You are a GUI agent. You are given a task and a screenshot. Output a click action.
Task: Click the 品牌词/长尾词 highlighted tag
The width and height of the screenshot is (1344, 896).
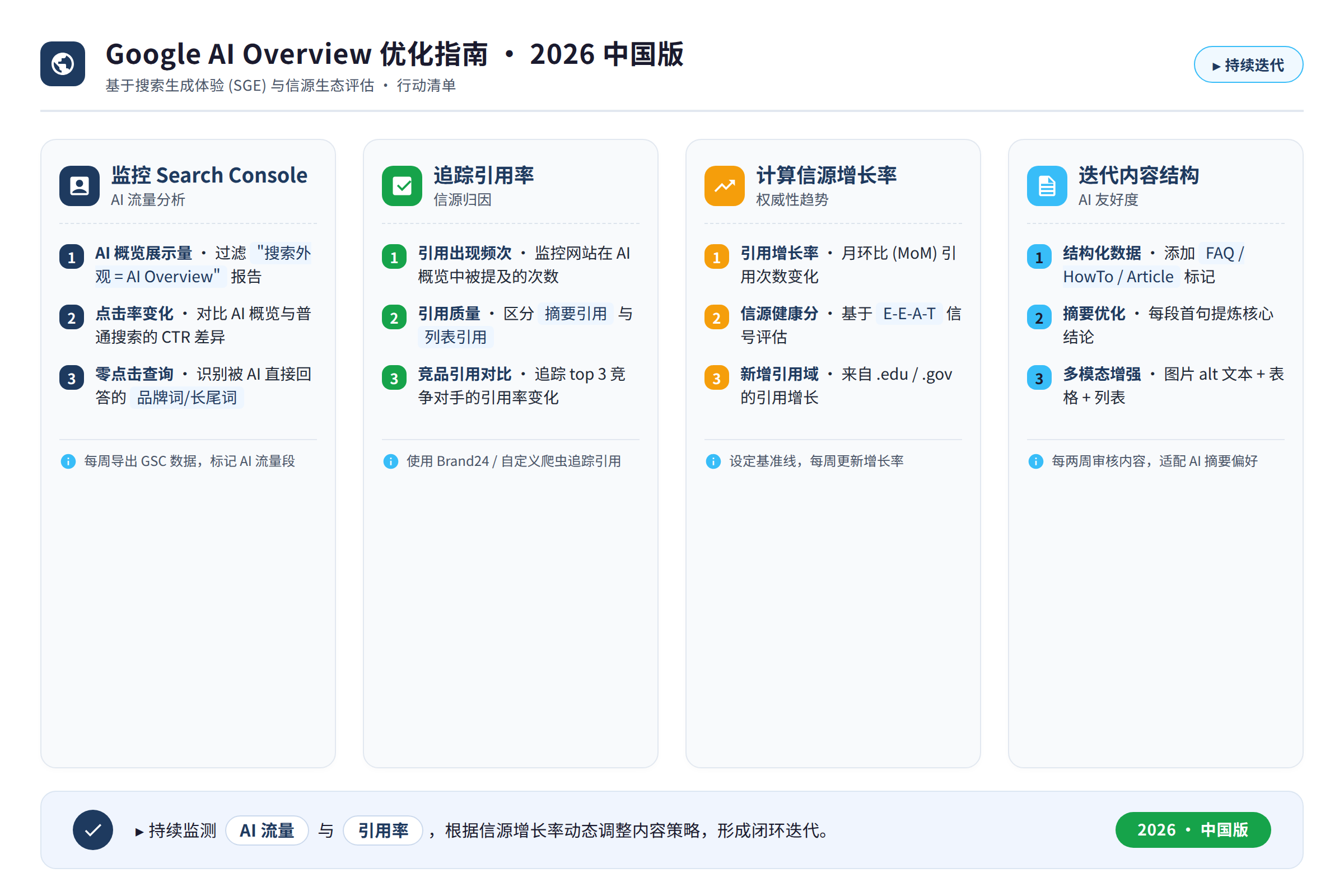click(187, 397)
